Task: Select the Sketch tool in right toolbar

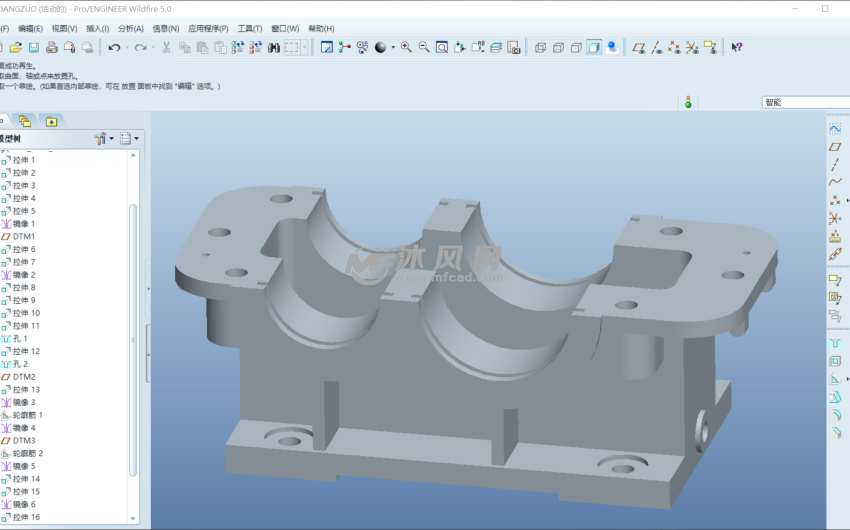Action: (x=835, y=129)
